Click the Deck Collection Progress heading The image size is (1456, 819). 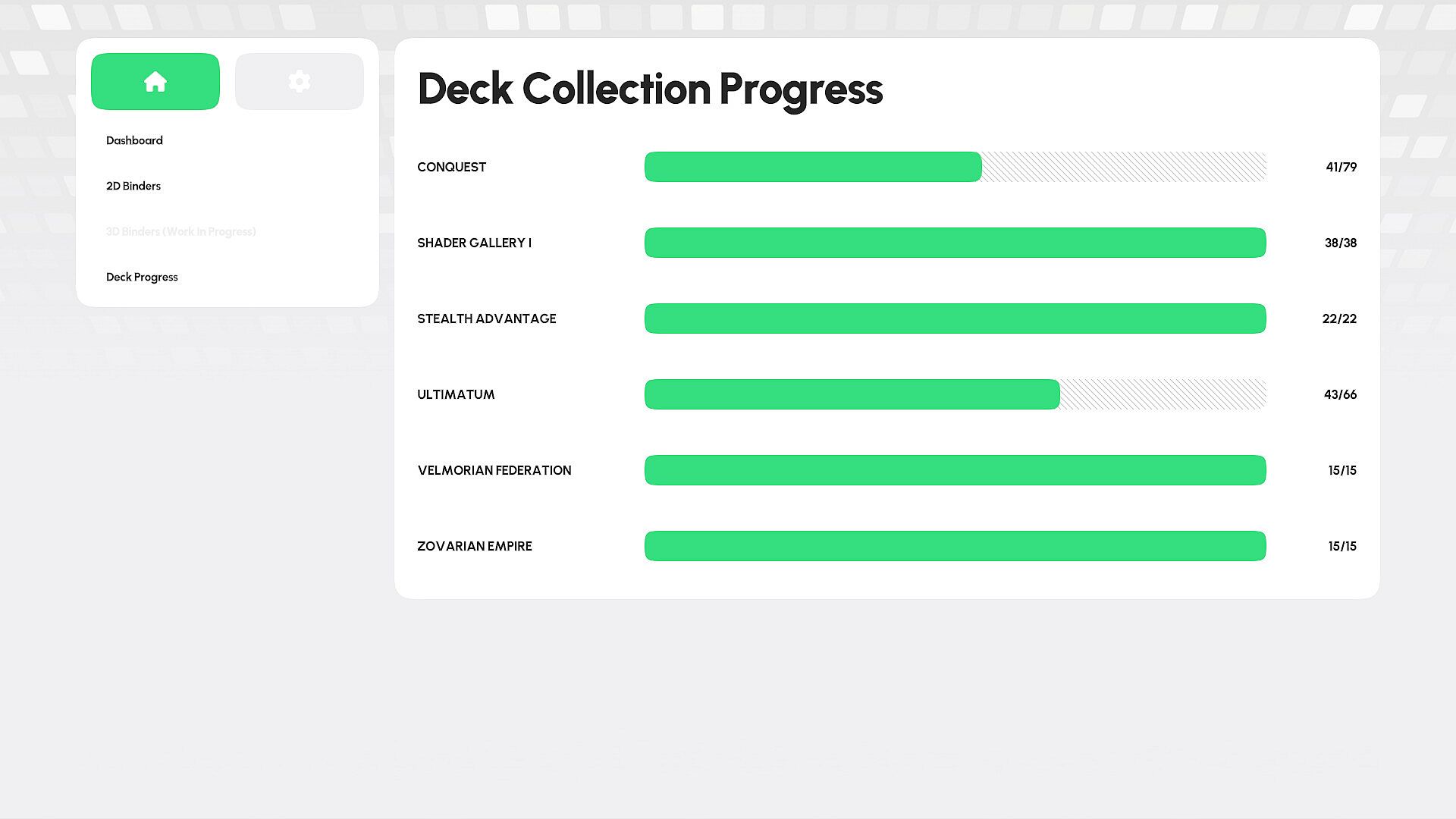point(650,89)
